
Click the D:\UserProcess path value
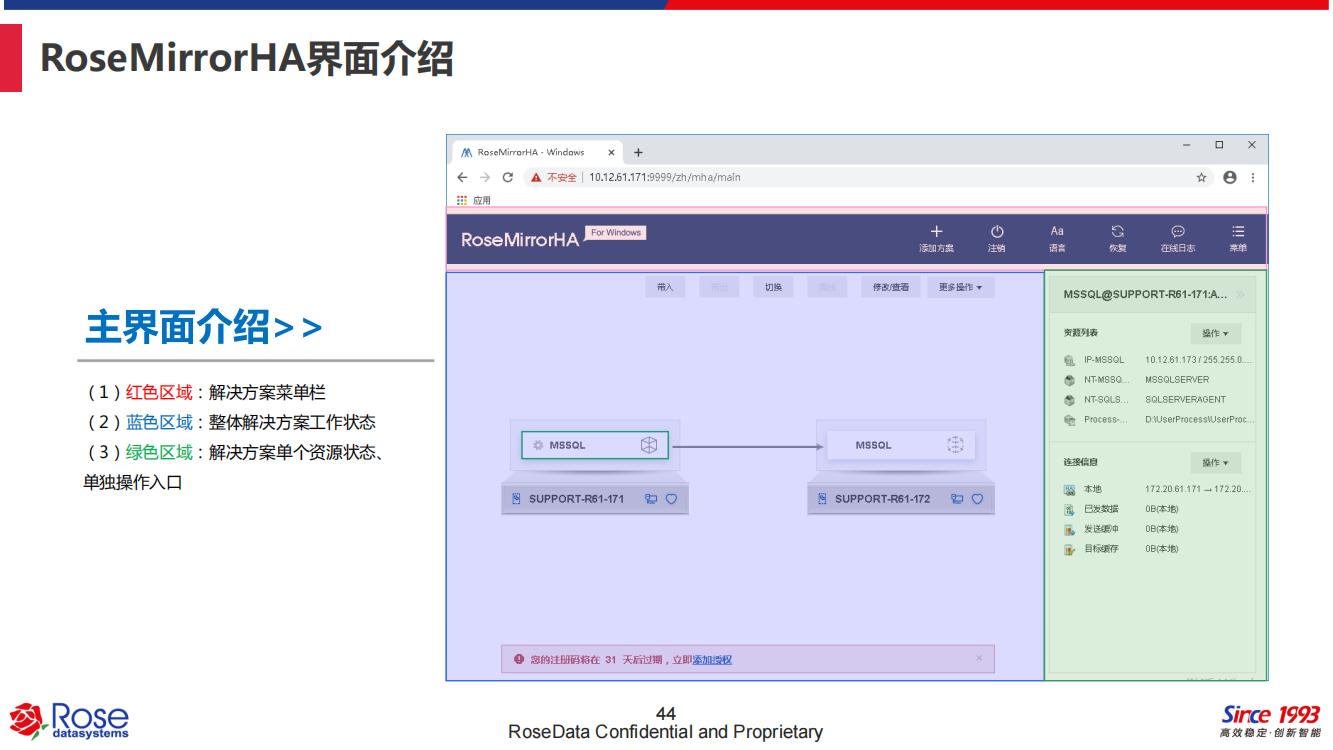pyautogui.click(x=1198, y=420)
